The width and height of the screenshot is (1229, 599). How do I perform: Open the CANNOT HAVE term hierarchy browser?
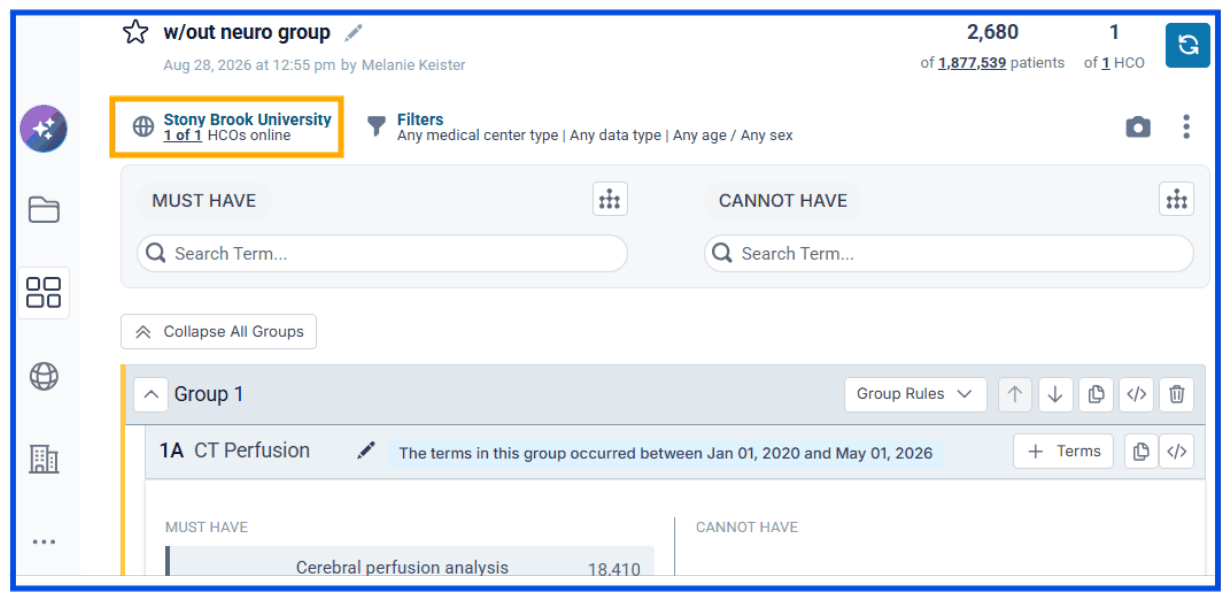pos(1177,200)
